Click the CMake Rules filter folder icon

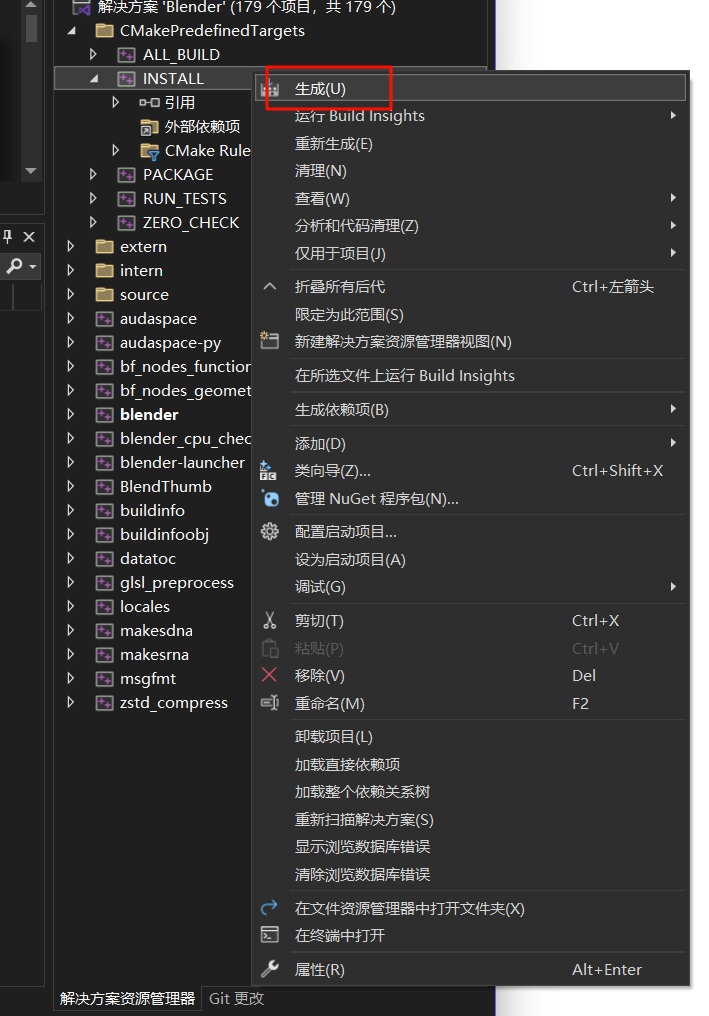pyautogui.click(x=150, y=151)
